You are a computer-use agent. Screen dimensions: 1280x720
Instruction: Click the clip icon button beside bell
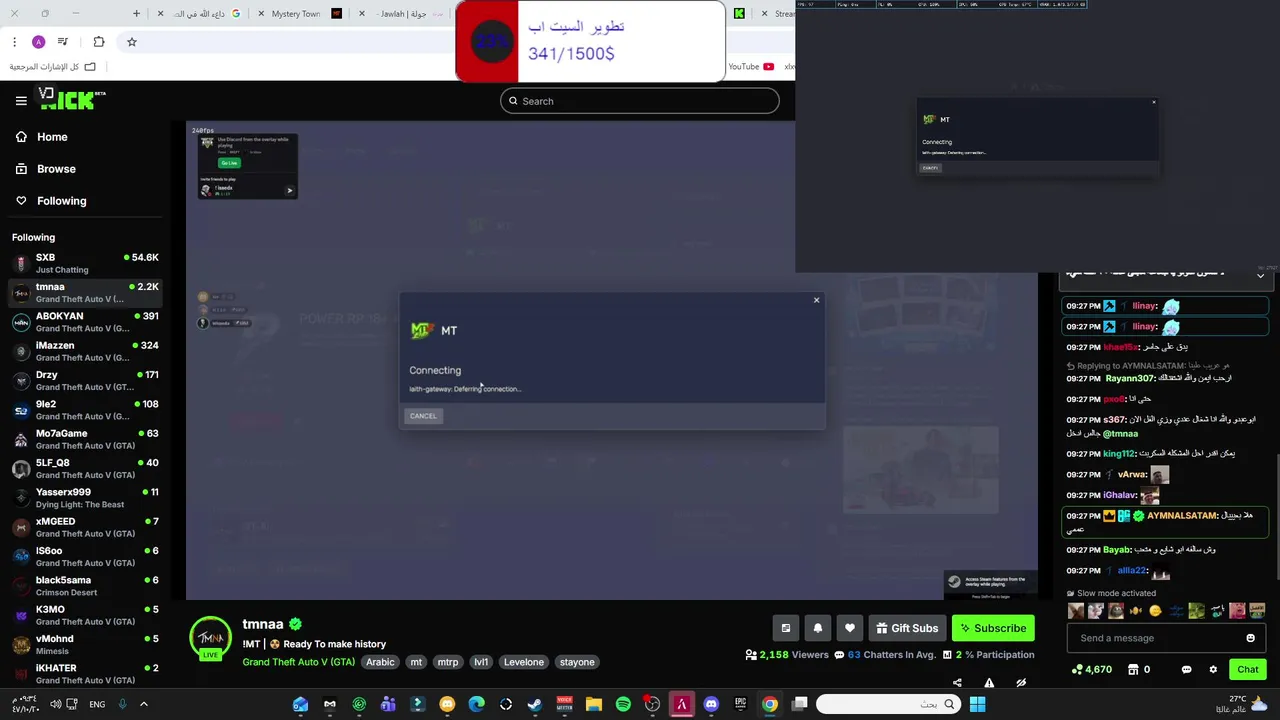[x=786, y=628]
